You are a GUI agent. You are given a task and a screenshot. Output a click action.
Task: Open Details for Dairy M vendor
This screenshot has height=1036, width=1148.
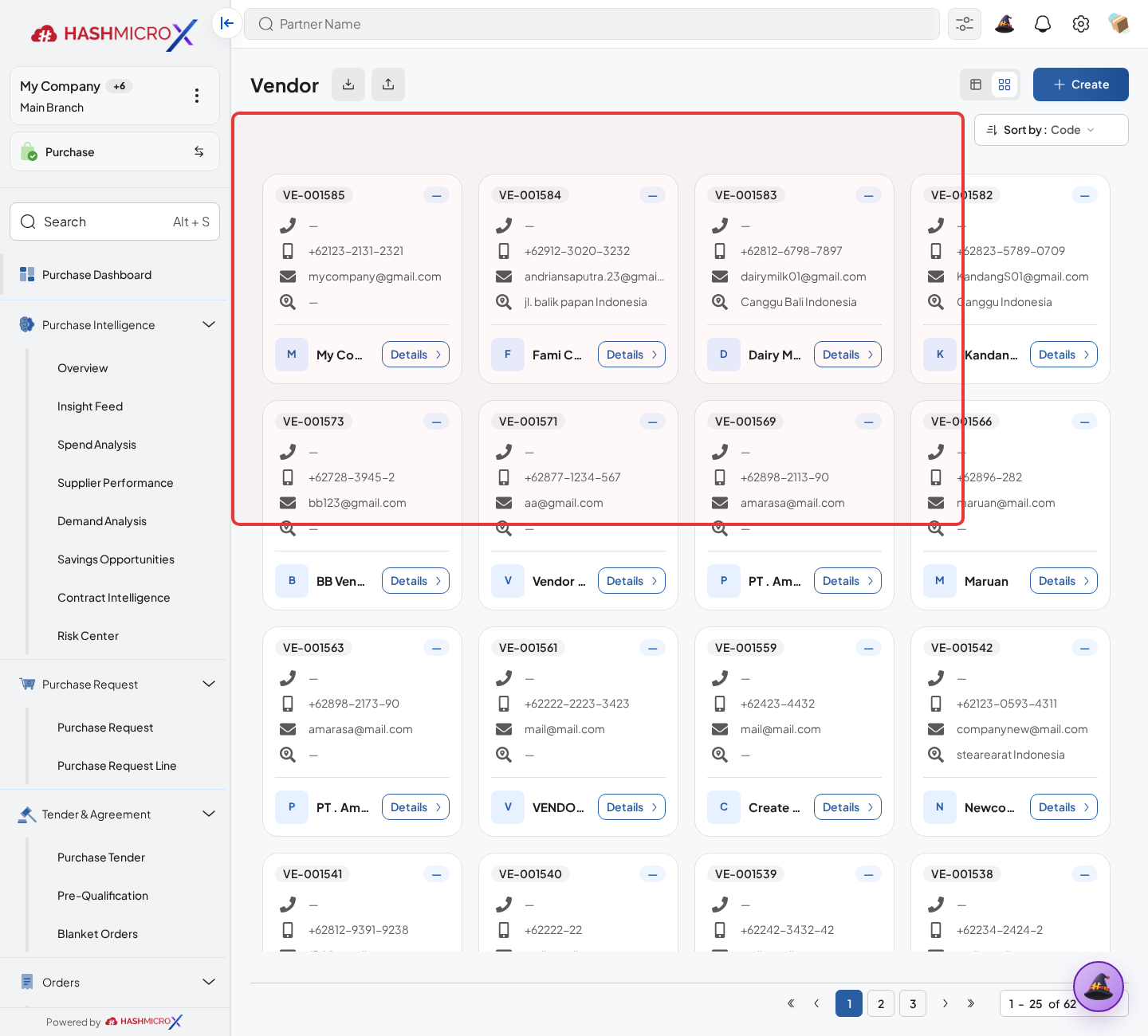tap(847, 355)
